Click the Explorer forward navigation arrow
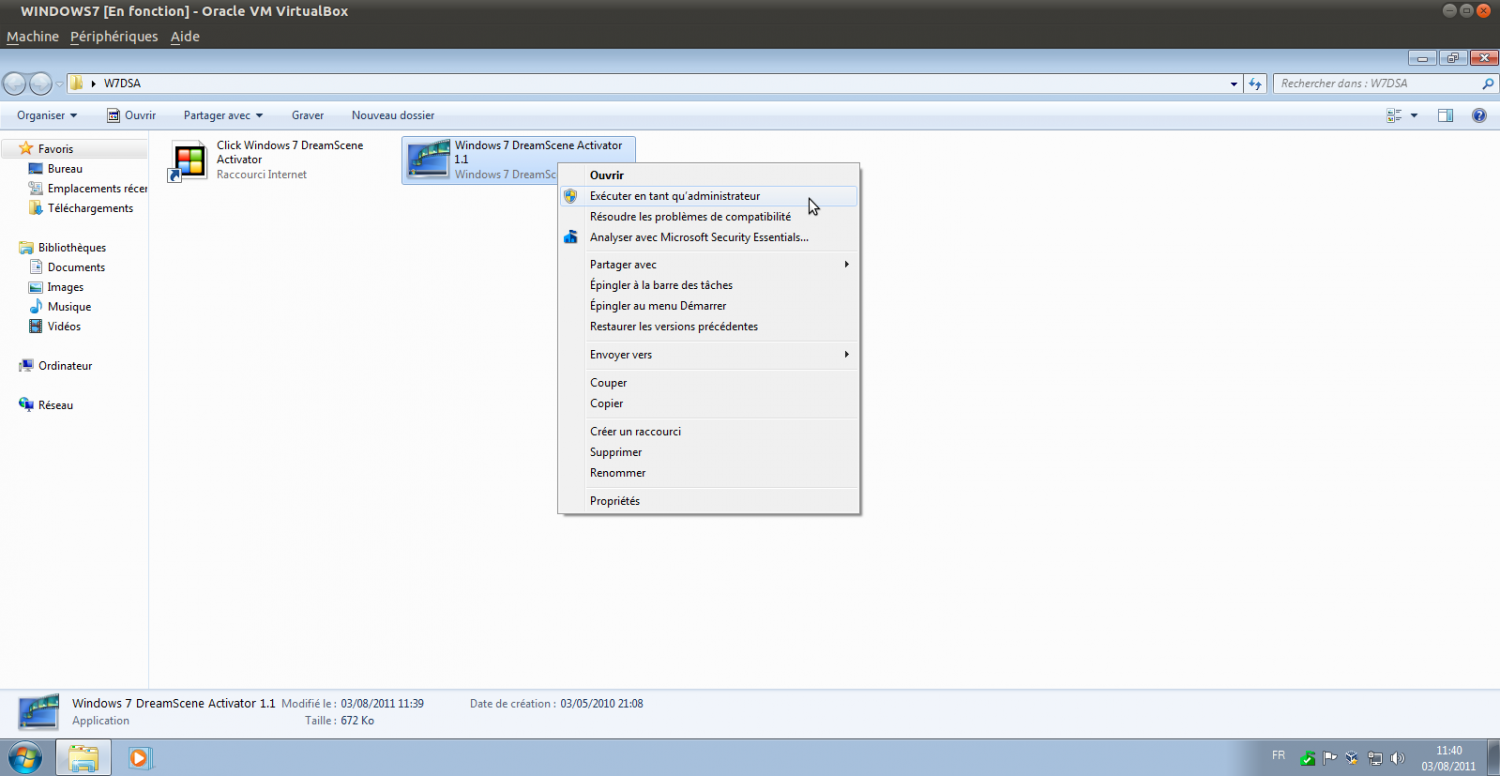This screenshot has width=1500, height=776. point(41,83)
